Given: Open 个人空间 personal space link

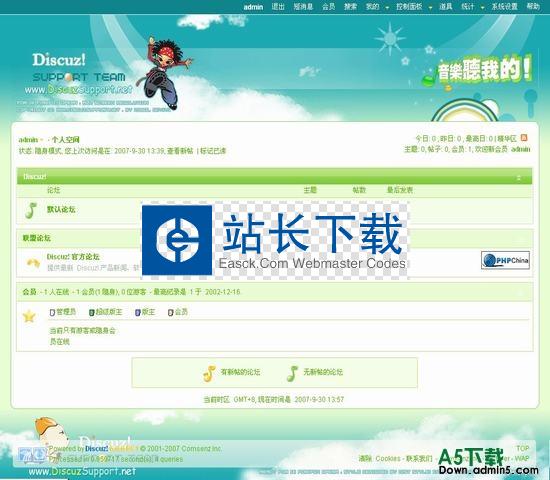Looking at the screenshot, I should click(x=66, y=140).
